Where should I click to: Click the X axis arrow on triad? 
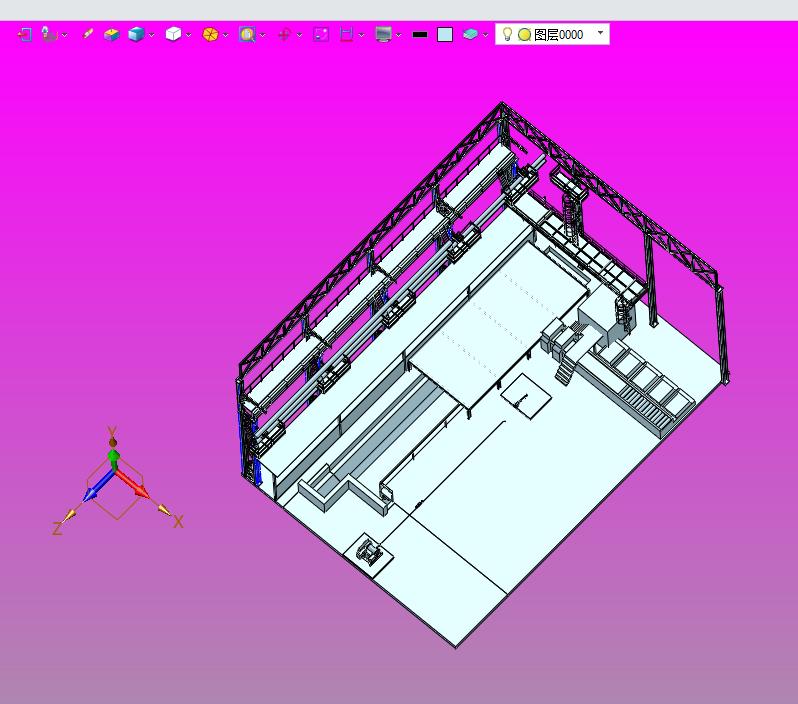click(134, 484)
